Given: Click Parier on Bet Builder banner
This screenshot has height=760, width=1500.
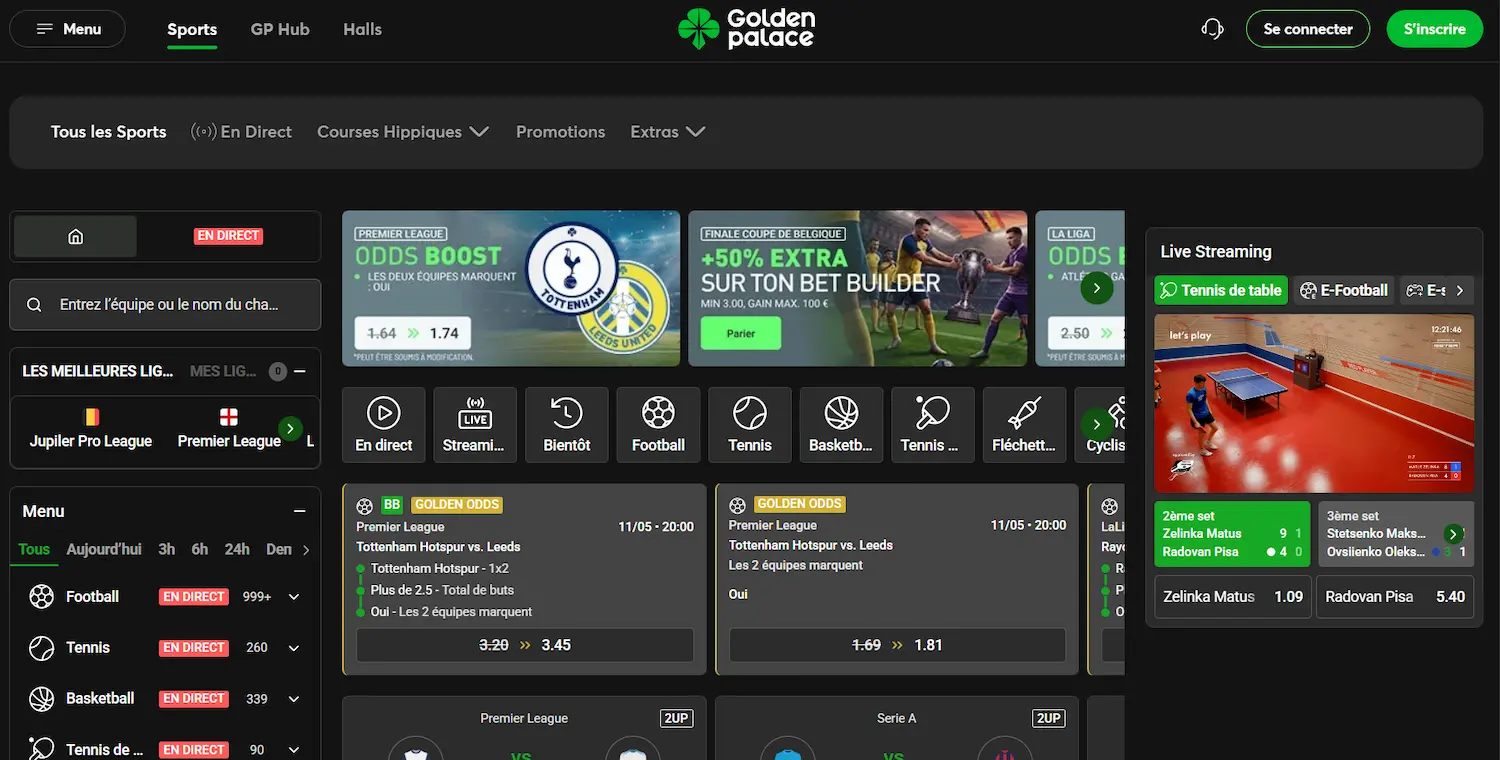Looking at the screenshot, I should tap(741, 333).
